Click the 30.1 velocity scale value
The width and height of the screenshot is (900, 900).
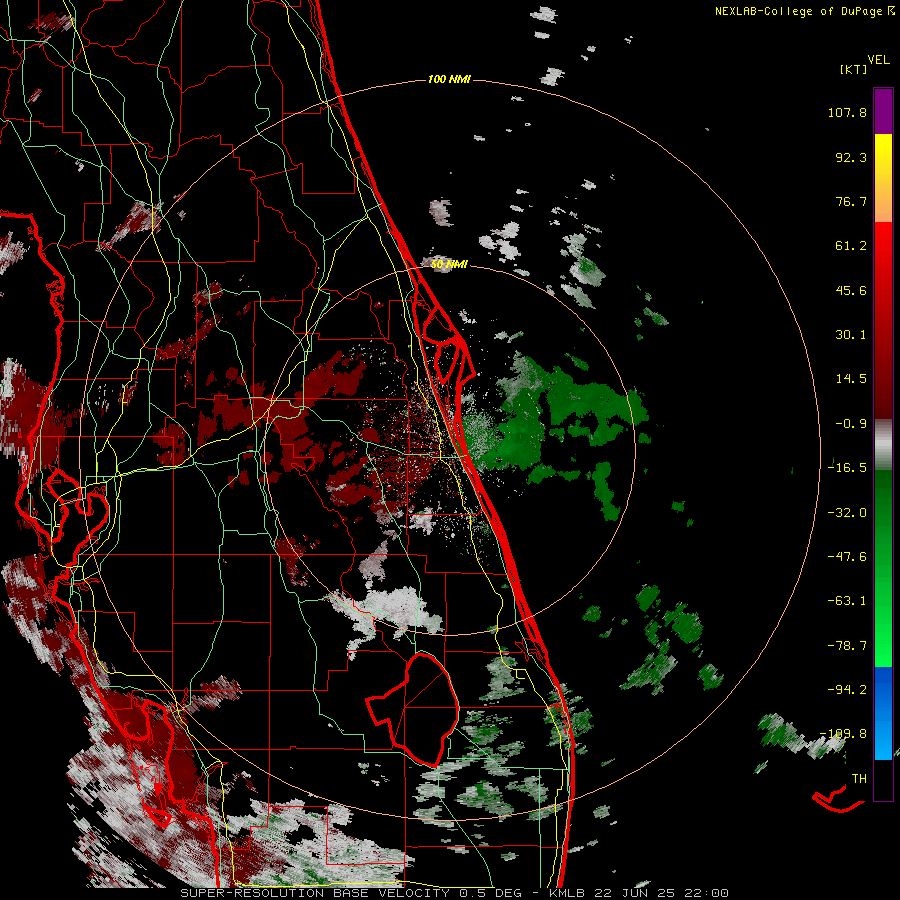click(x=851, y=335)
